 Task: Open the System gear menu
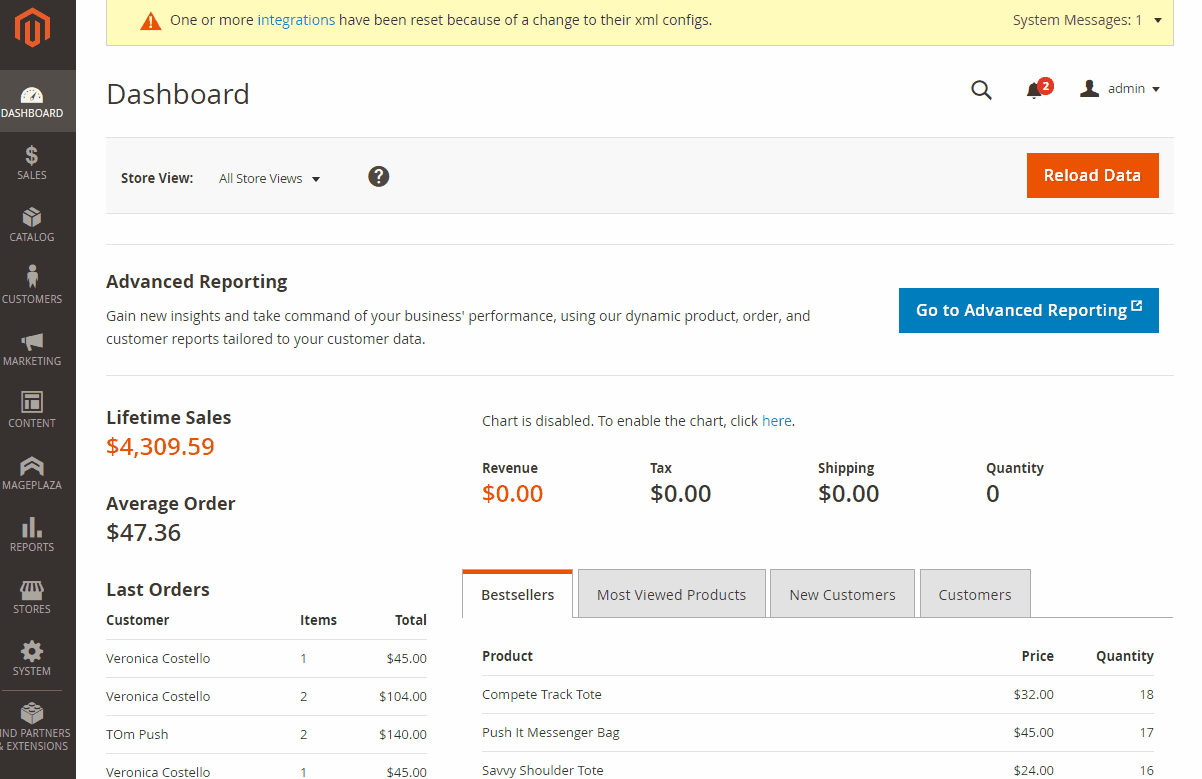click(x=32, y=658)
